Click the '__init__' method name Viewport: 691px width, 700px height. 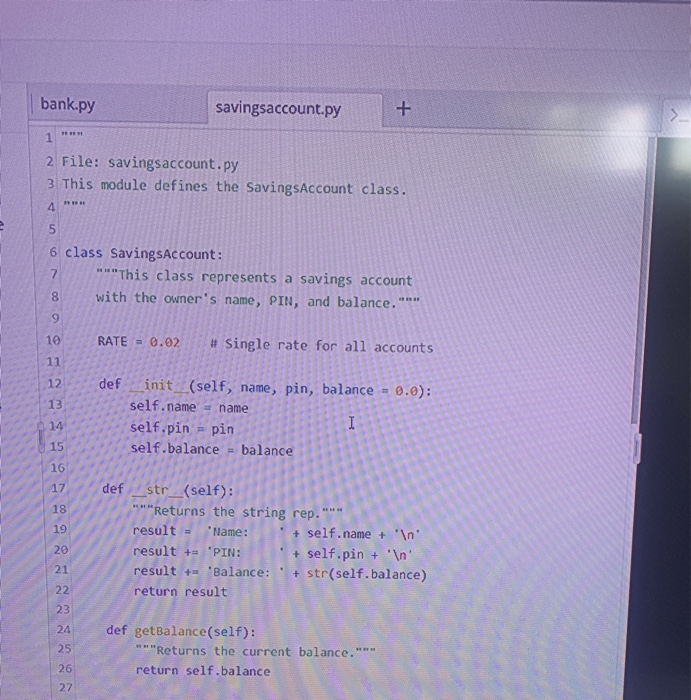tap(159, 385)
